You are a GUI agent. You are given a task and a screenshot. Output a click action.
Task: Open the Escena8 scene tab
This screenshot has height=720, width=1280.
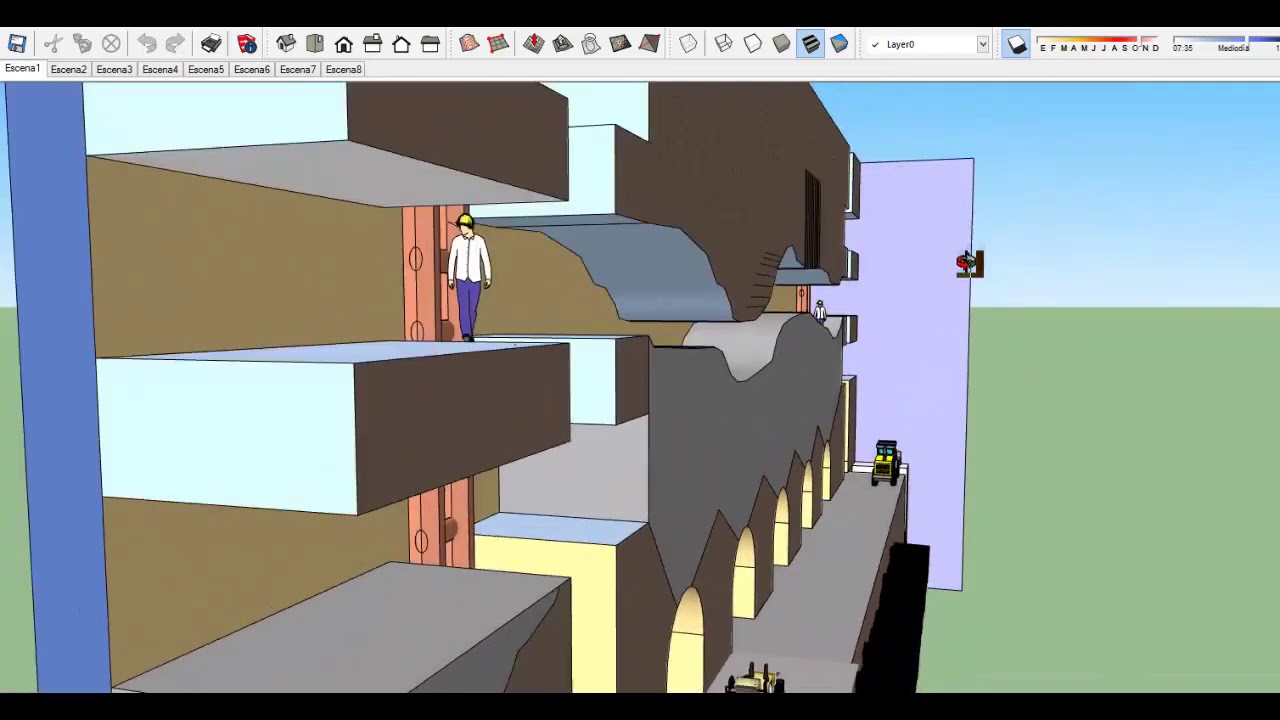click(x=343, y=69)
